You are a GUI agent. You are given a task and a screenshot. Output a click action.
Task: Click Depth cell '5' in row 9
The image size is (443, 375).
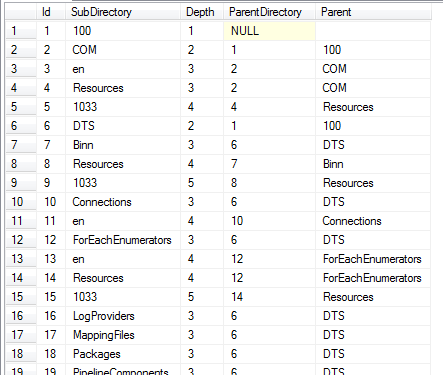pyautogui.click(x=202, y=183)
